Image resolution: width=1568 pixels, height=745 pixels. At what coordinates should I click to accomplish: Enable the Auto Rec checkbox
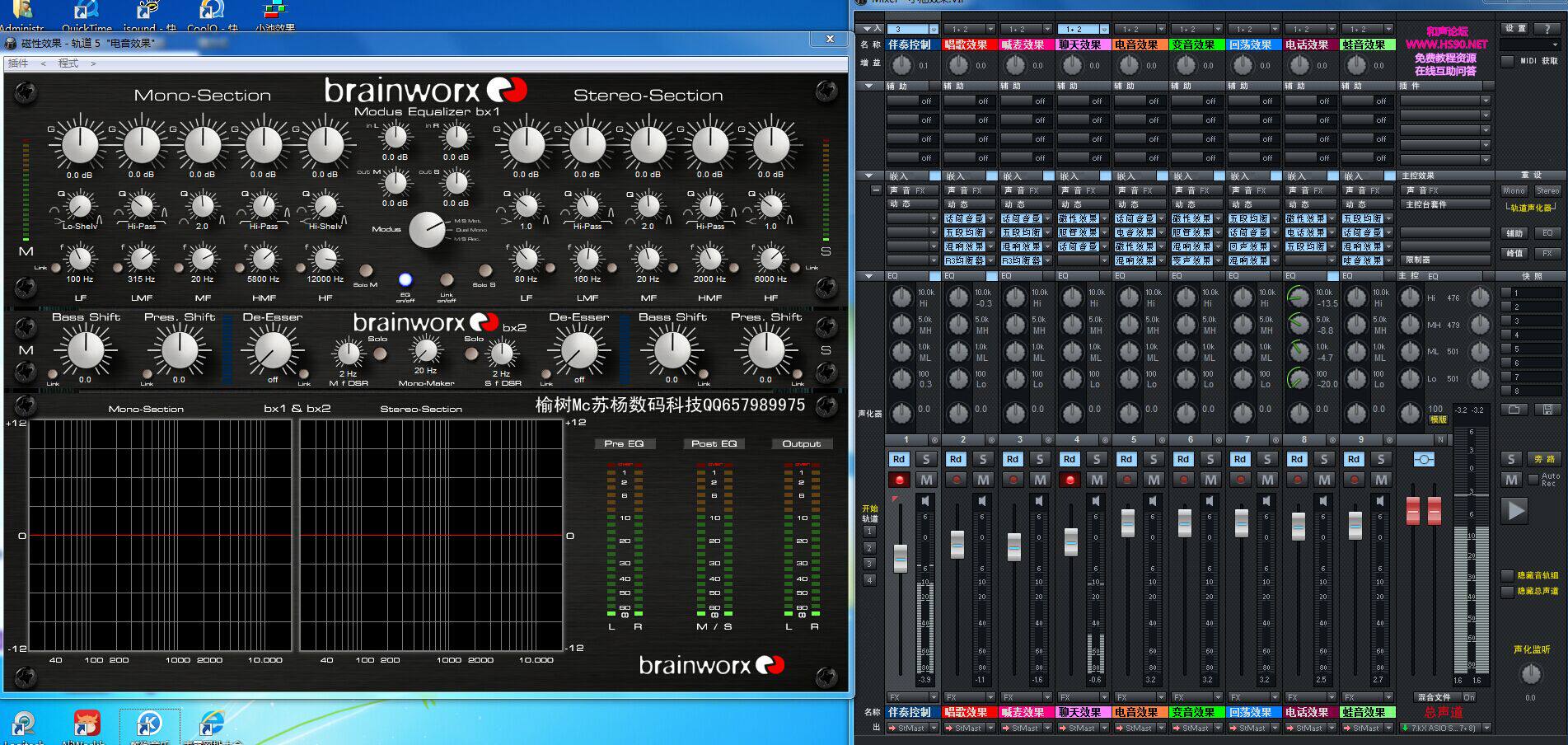[x=1533, y=480]
